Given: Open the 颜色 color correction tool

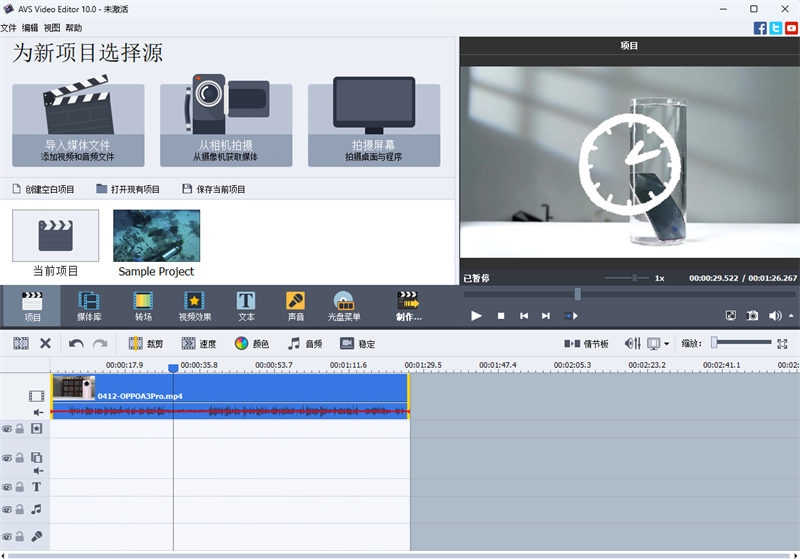Looking at the screenshot, I should (x=251, y=343).
